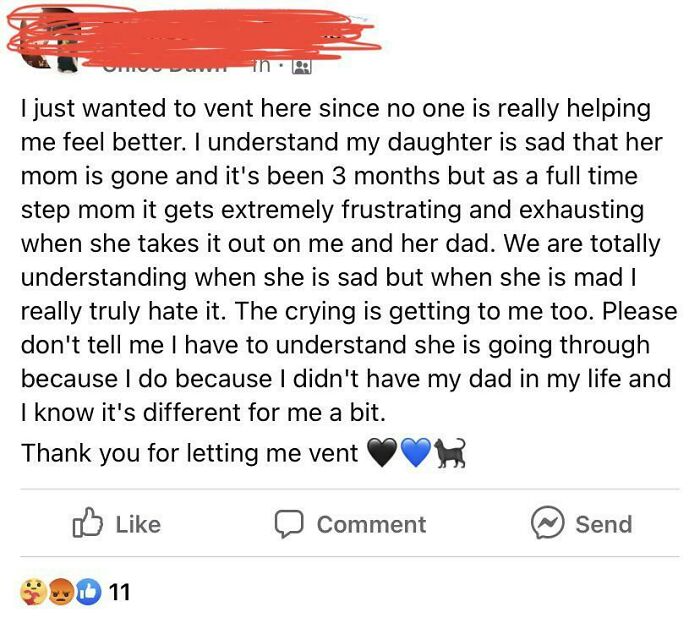Click the thumbs-up Like icon
Image resolution: width=700 pixels, height=618 pixels.
88,522
